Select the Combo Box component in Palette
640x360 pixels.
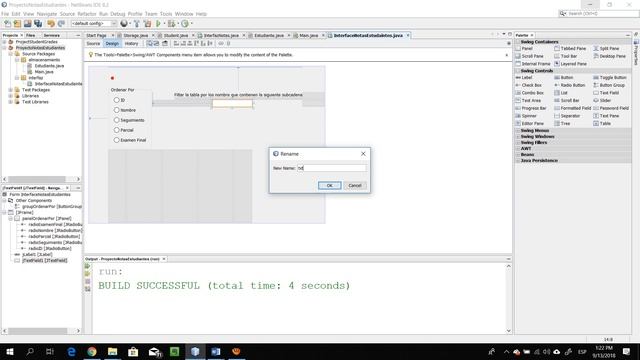[x=530, y=93]
